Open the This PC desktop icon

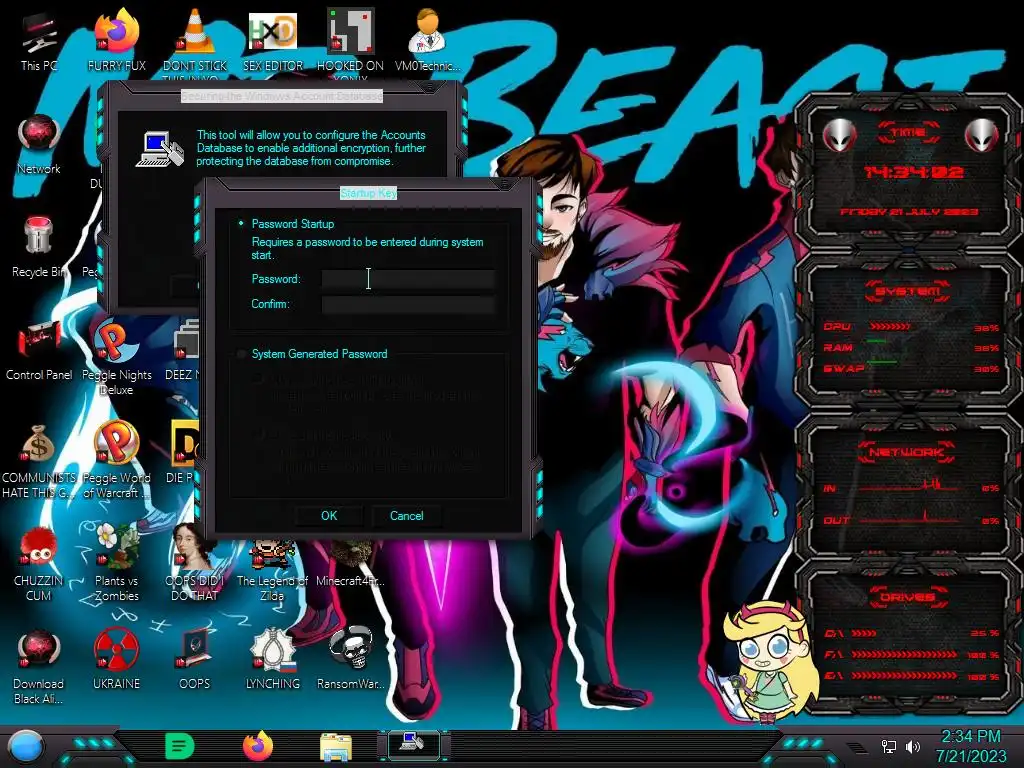click(39, 40)
